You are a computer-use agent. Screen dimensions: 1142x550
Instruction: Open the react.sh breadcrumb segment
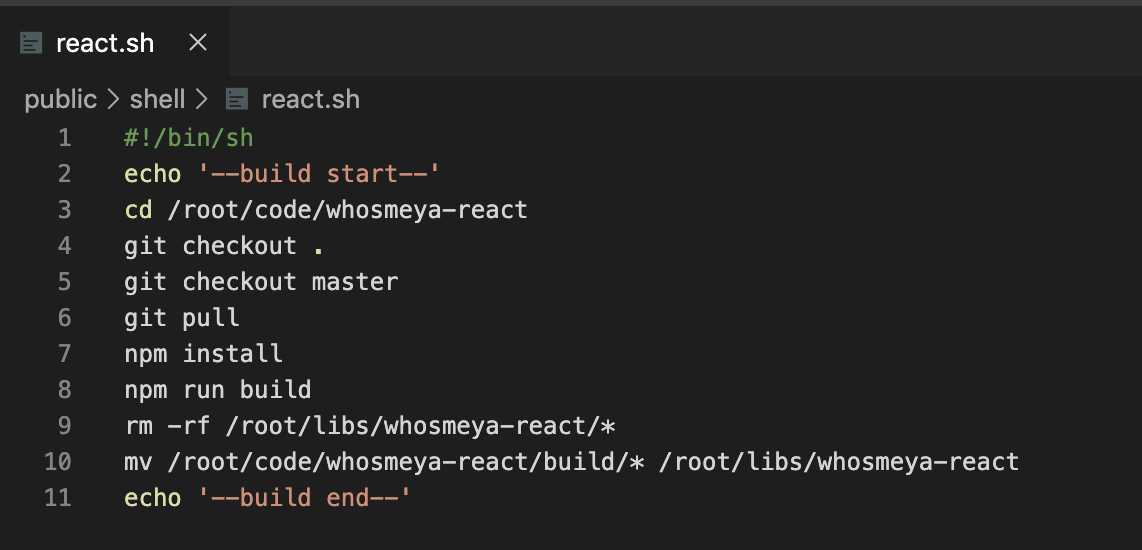tap(310, 99)
